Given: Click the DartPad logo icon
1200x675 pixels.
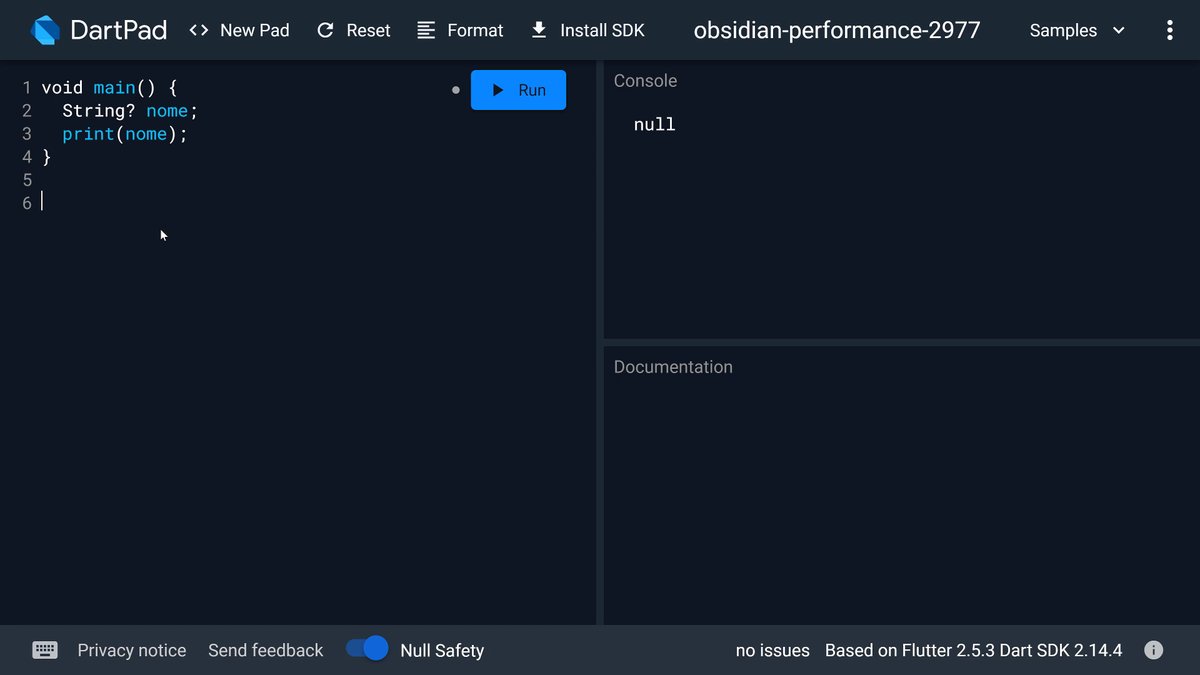Looking at the screenshot, I should [46, 30].
